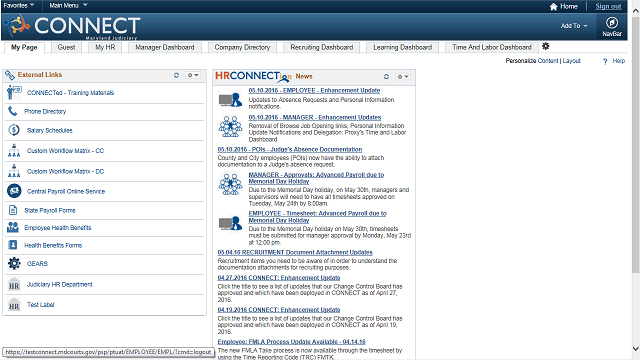Image resolution: width=640 pixels, height=360 pixels.
Task: Click the Personalize Layout link
Action: click(x=571, y=61)
